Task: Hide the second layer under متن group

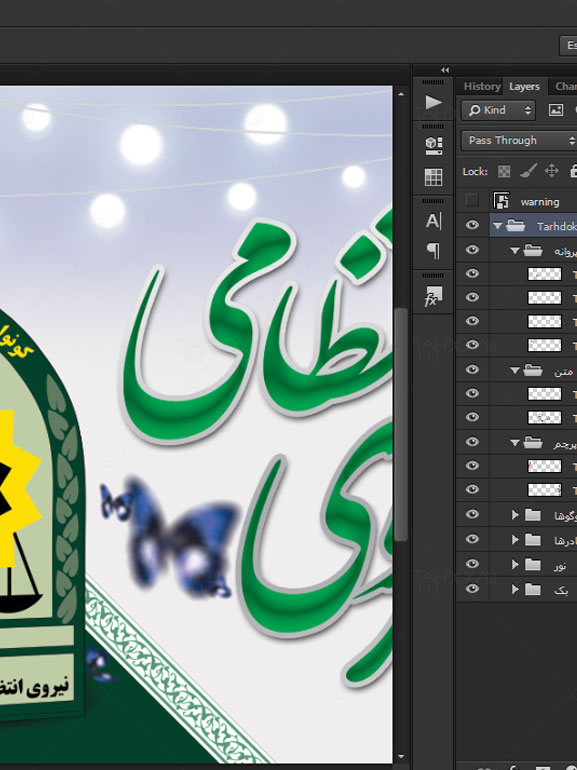Action: tap(472, 417)
